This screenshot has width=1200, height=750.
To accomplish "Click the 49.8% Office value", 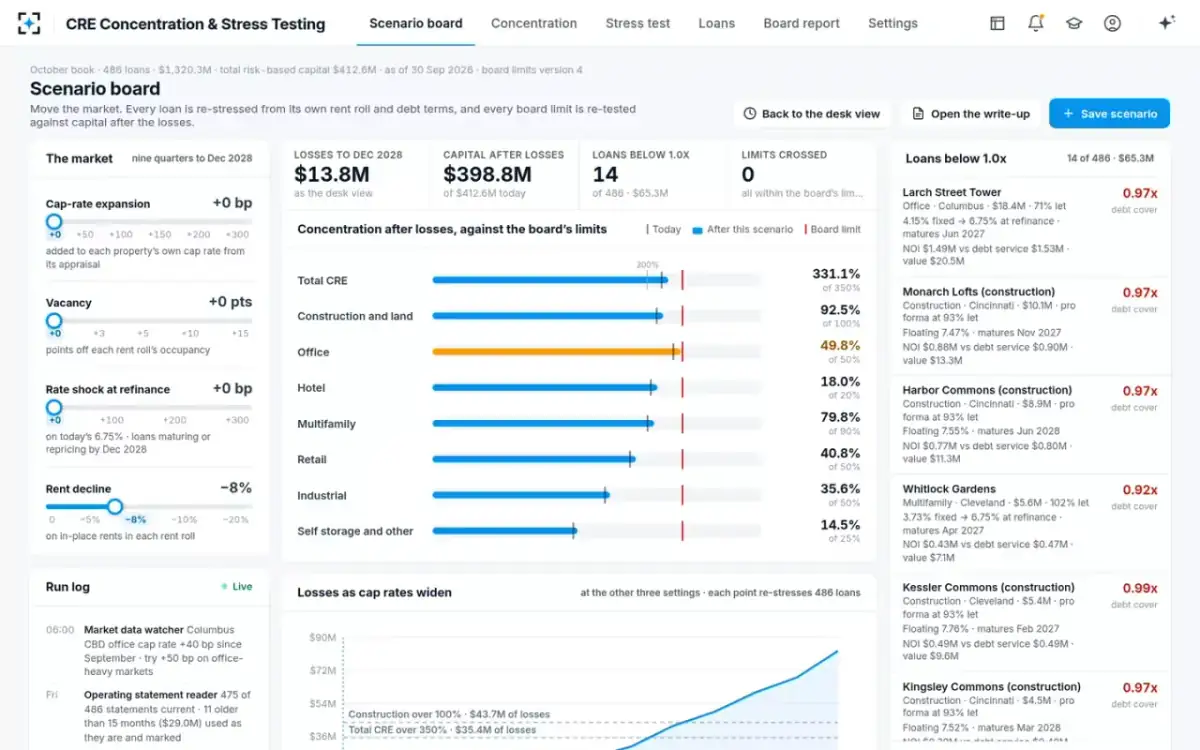I will (840, 345).
